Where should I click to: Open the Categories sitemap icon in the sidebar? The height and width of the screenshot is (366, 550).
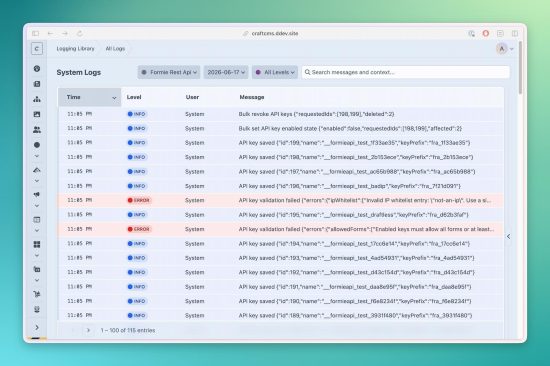[37, 99]
